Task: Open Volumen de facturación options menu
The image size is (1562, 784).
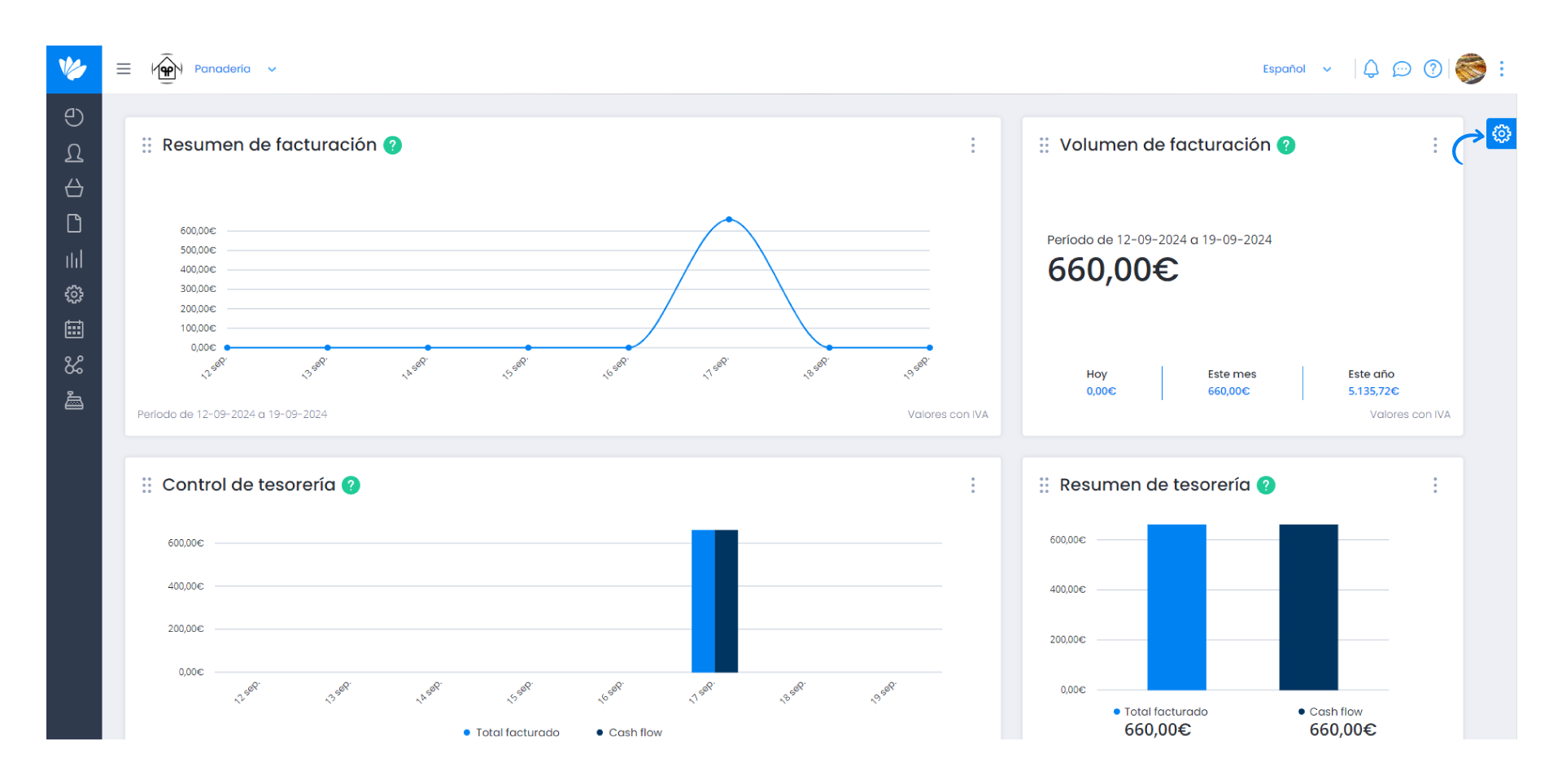Action: pos(1435,145)
